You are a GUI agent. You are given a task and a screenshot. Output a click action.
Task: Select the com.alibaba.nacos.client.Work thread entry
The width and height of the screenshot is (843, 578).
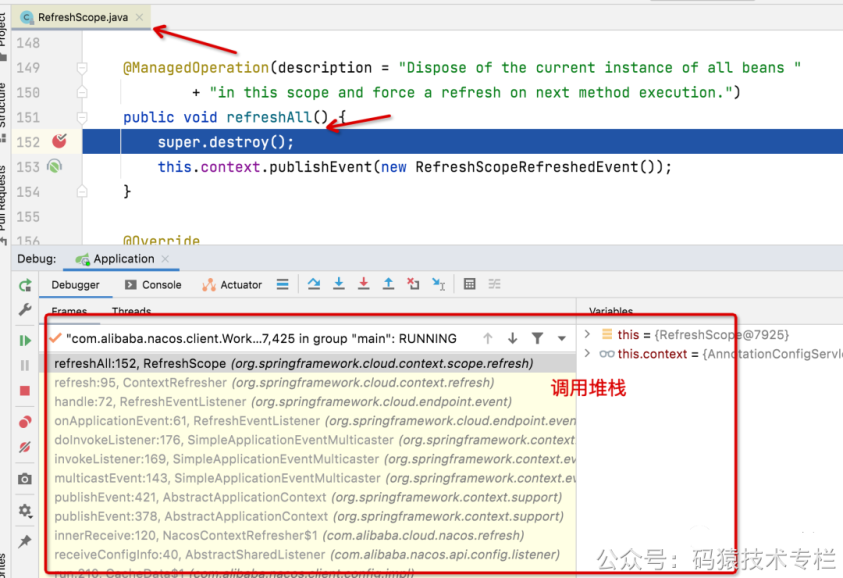[261, 338]
